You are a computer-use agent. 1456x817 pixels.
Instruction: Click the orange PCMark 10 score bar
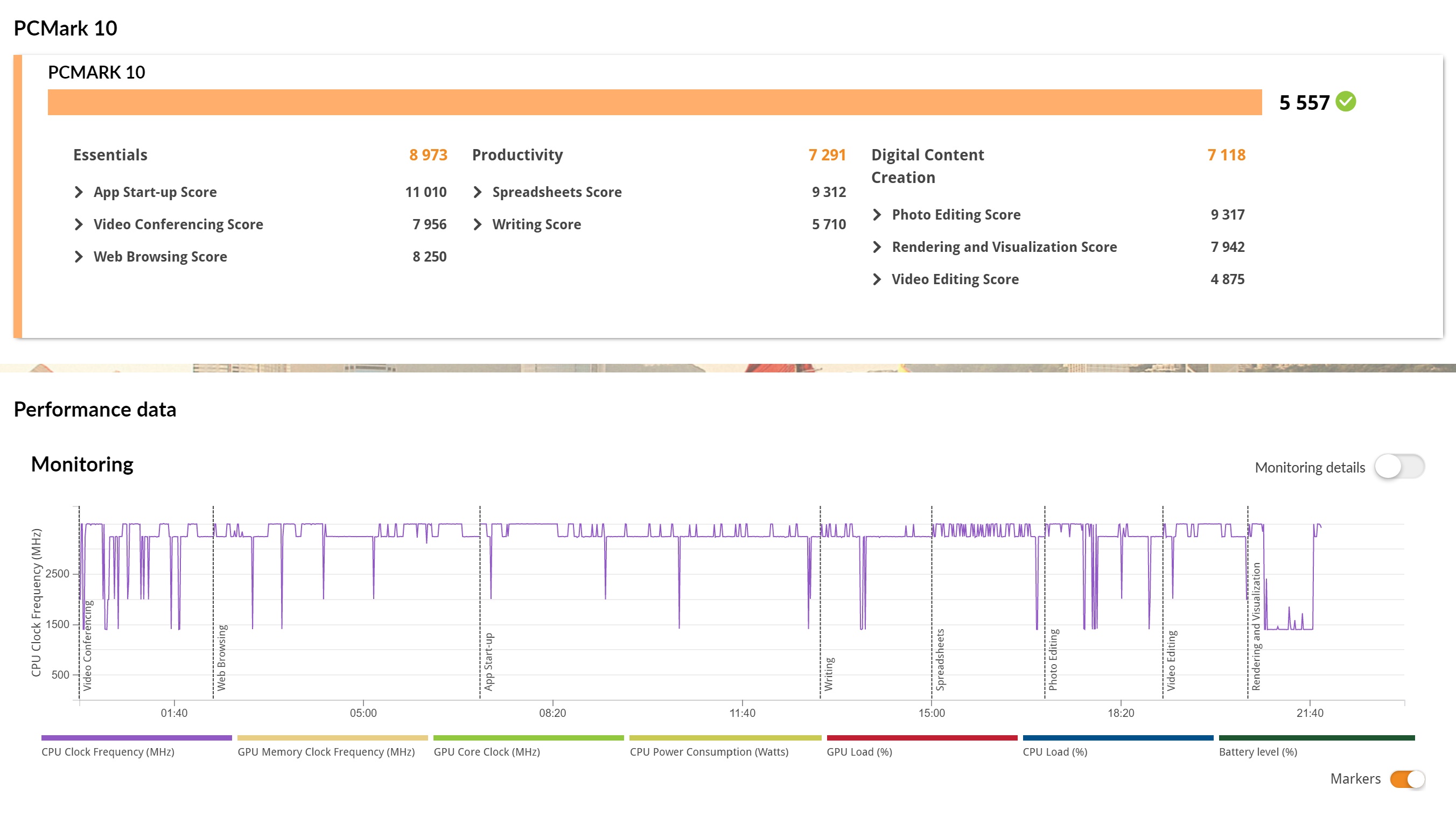(x=655, y=102)
